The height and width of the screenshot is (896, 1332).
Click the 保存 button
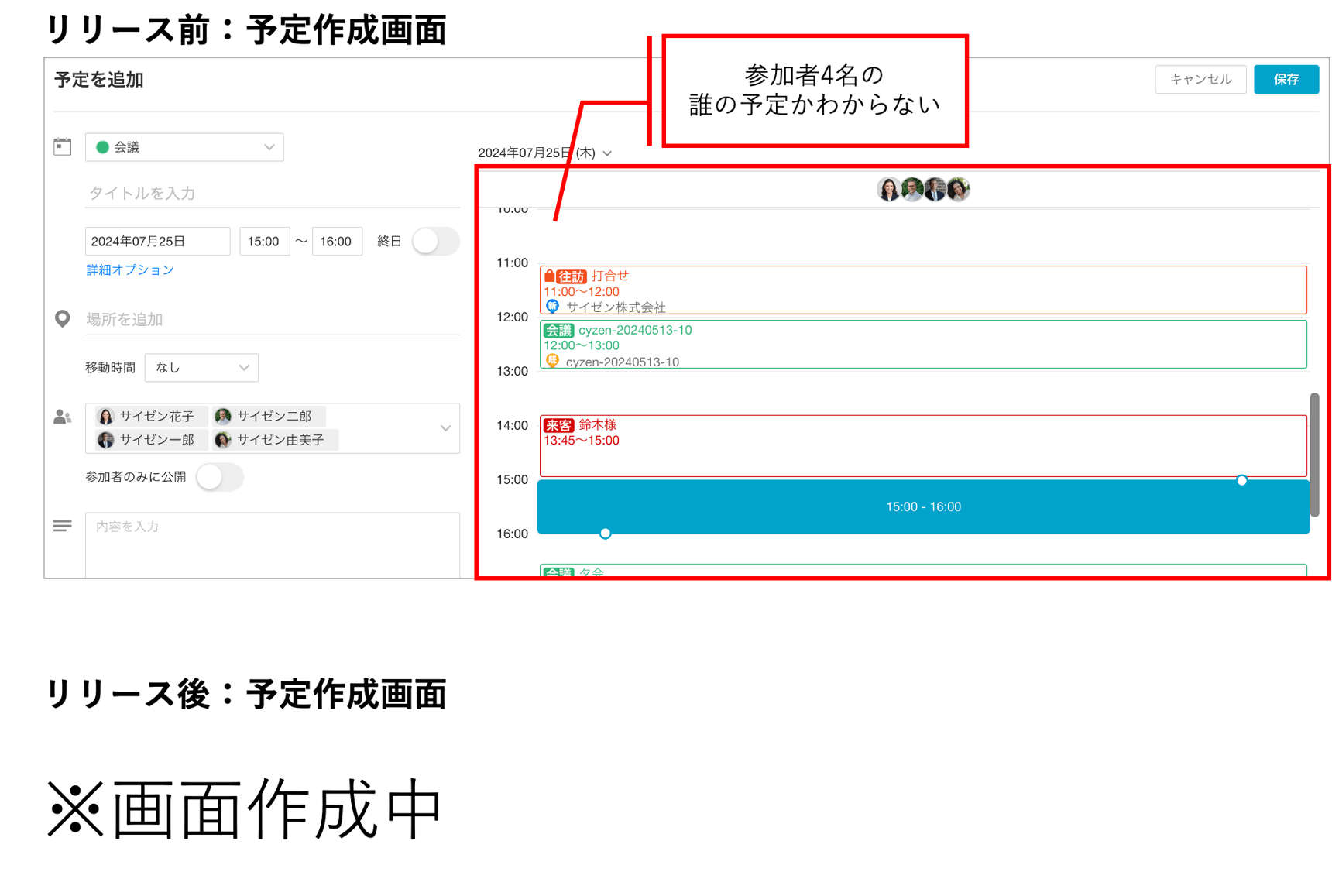(1286, 79)
